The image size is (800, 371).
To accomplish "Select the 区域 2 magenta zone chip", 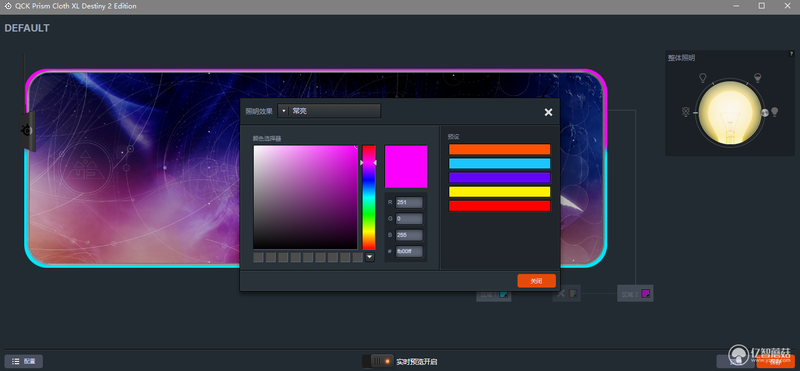I will [635, 293].
